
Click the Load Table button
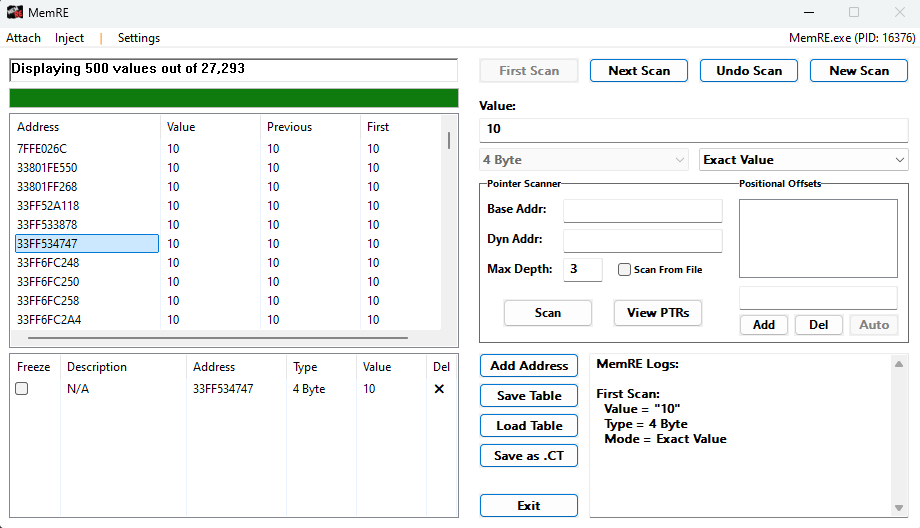(529, 426)
